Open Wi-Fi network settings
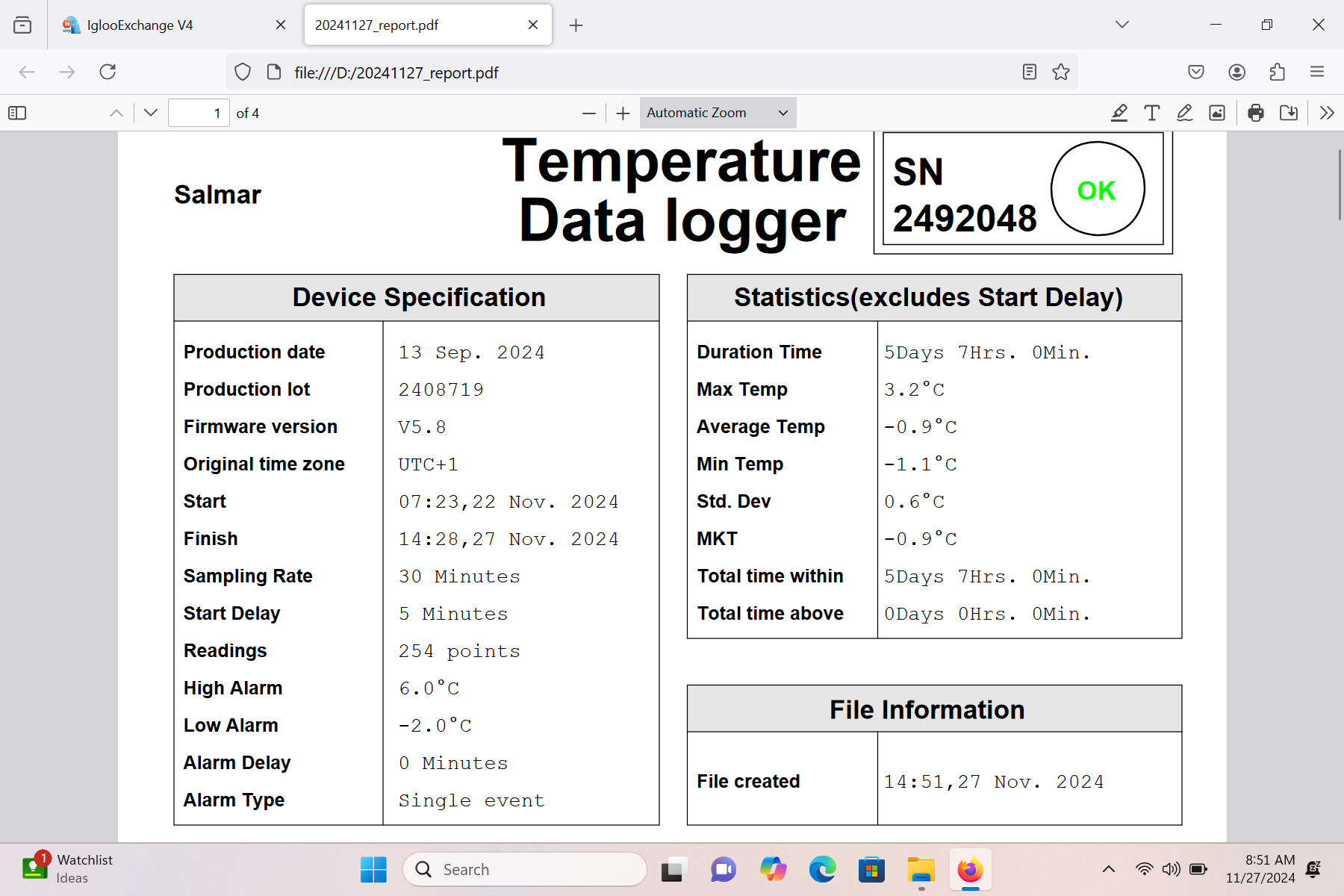 pyautogui.click(x=1144, y=869)
